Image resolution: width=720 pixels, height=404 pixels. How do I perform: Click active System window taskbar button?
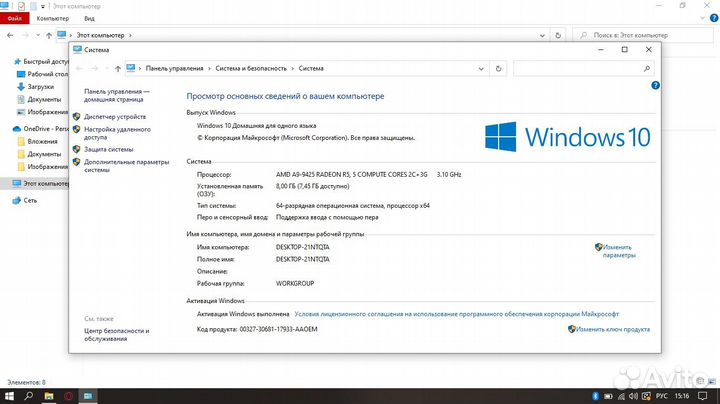tap(88, 396)
